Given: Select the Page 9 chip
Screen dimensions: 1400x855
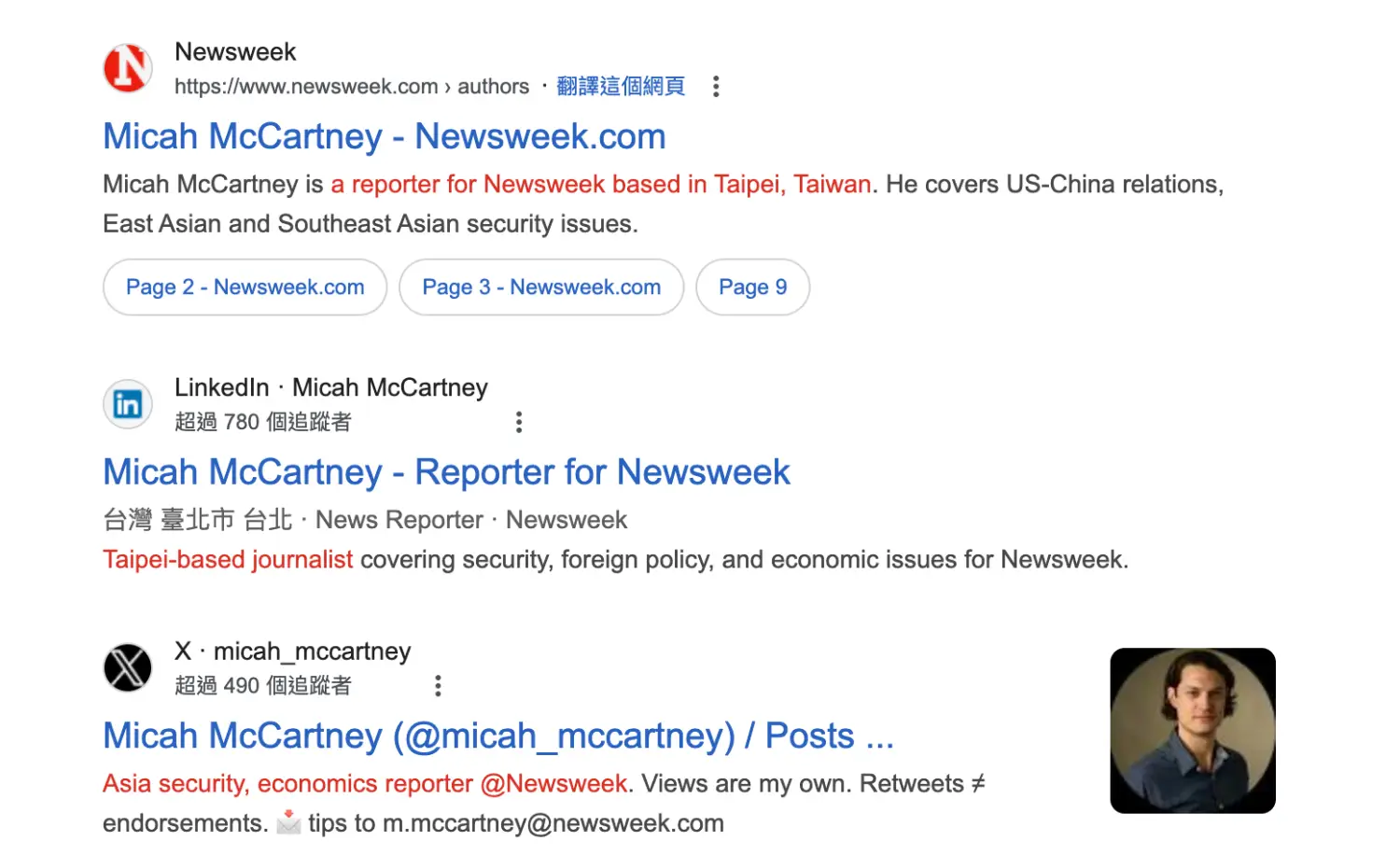Looking at the screenshot, I should coord(753,287).
